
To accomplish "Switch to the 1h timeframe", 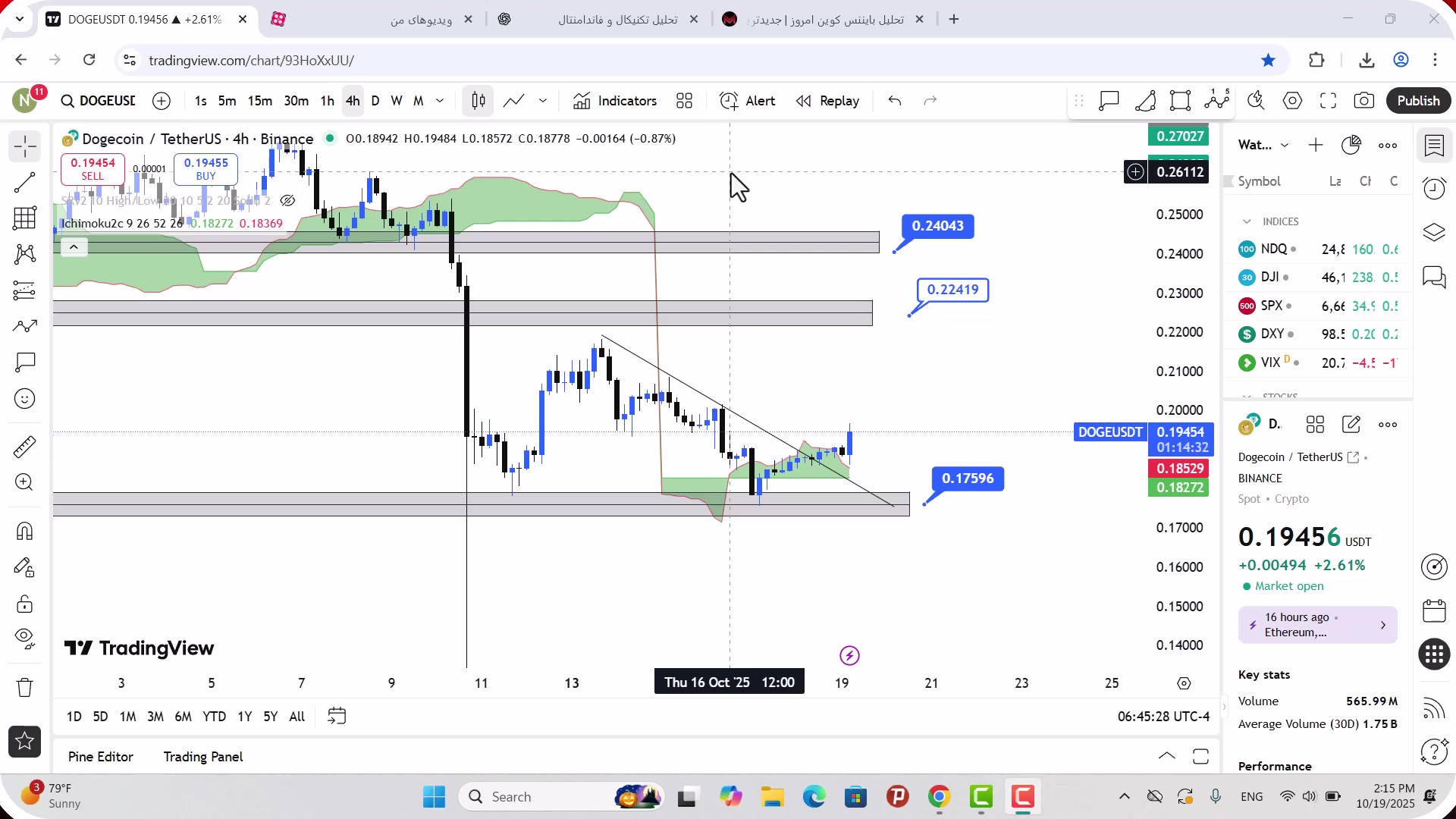I will 327,101.
